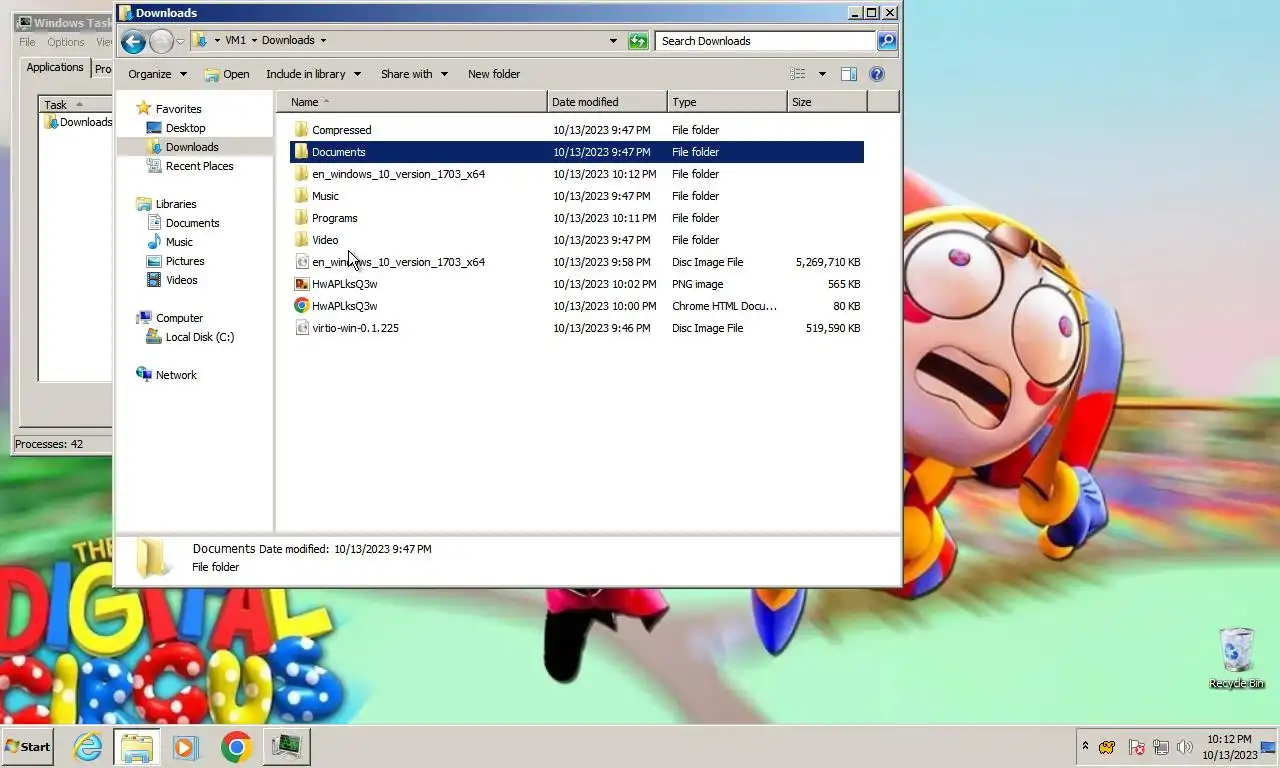Click the HwAPLksQ3w Chrome HTML icon
The height and width of the screenshot is (768, 1280).
(301, 306)
